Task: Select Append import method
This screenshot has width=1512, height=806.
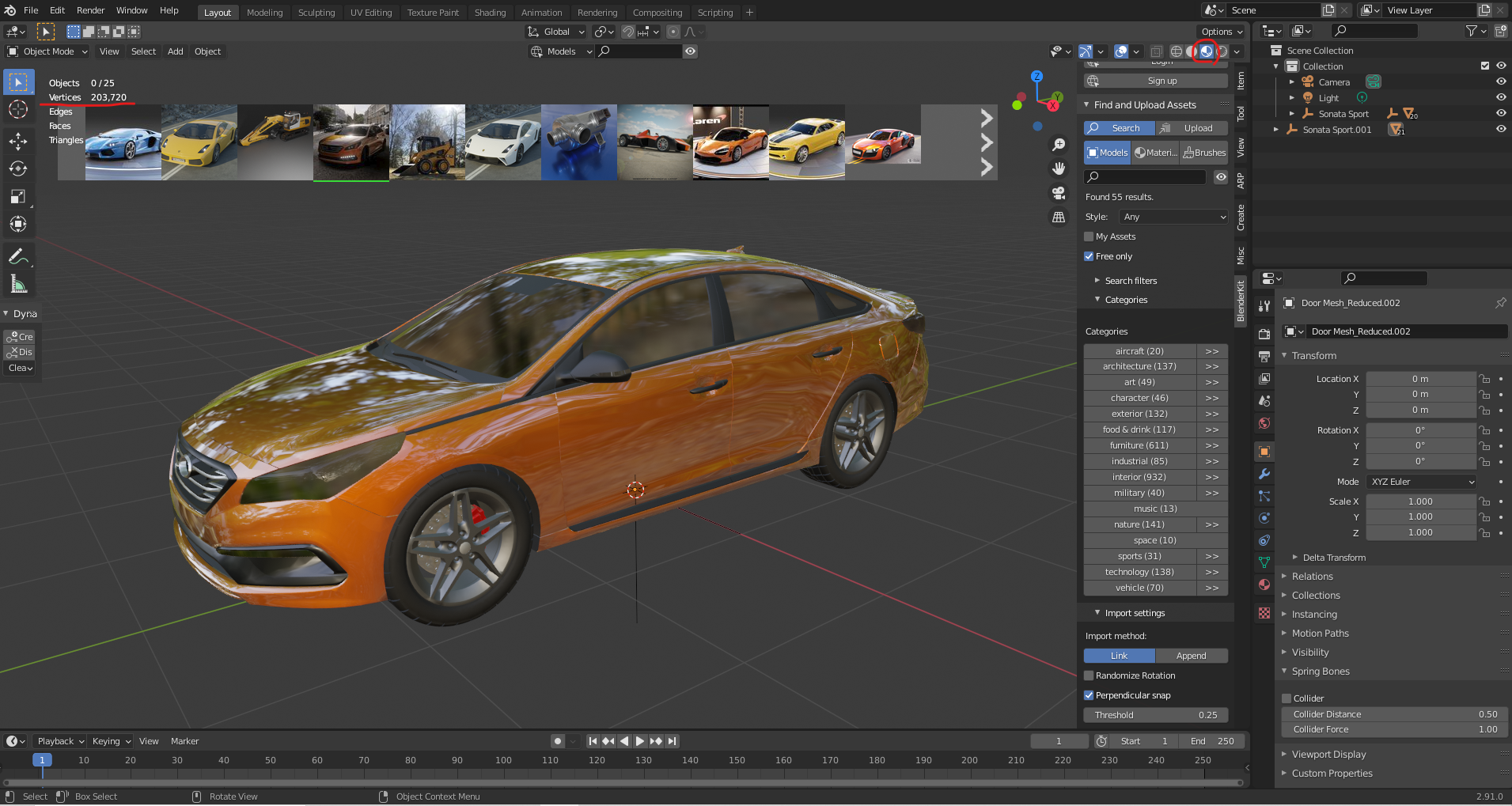Action: [1192, 656]
